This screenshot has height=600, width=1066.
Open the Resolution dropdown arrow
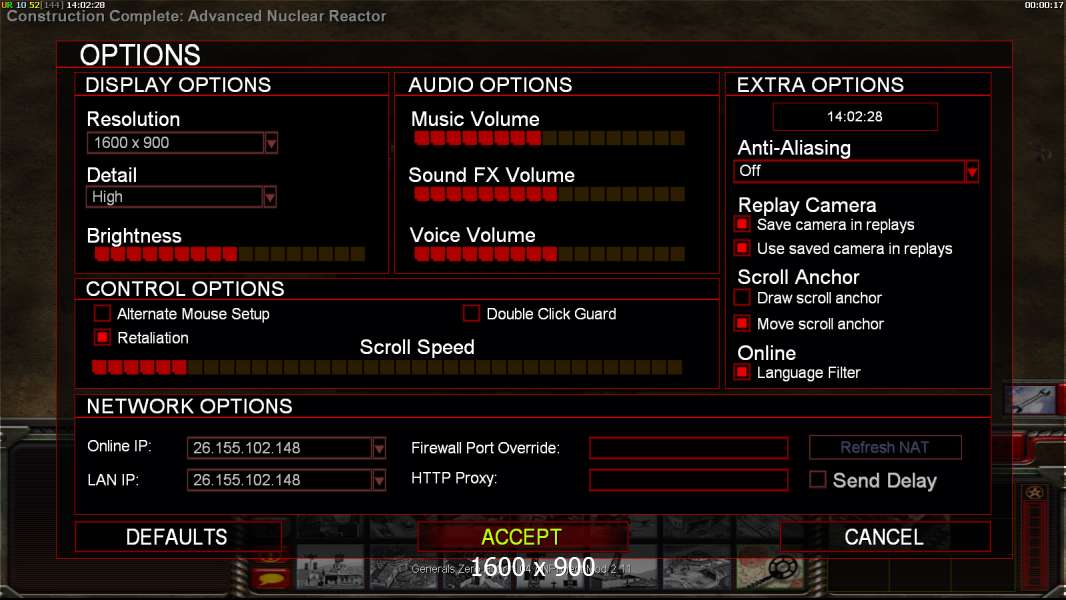click(x=271, y=143)
